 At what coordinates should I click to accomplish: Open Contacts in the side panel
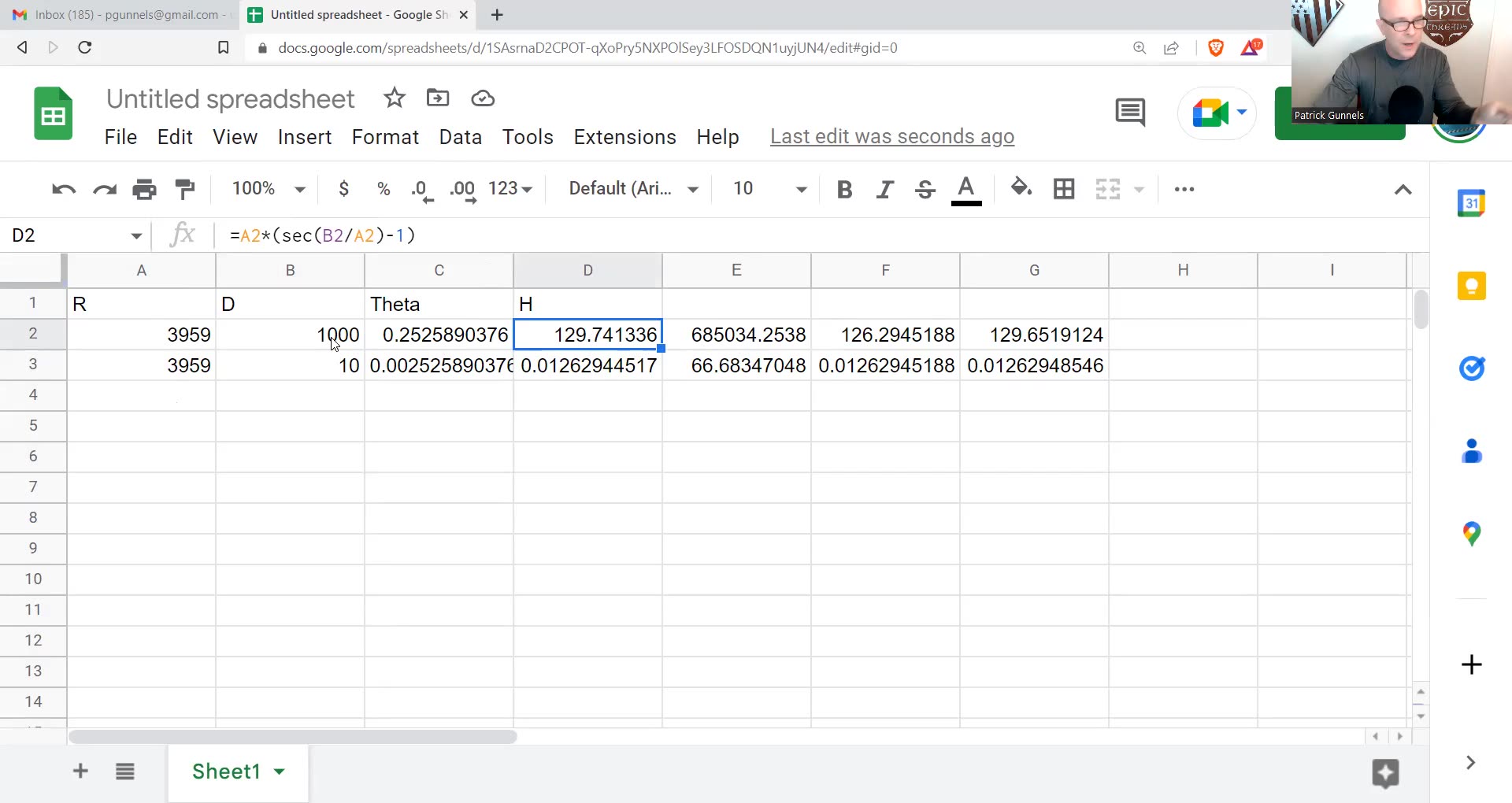[x=1471, y=451]
